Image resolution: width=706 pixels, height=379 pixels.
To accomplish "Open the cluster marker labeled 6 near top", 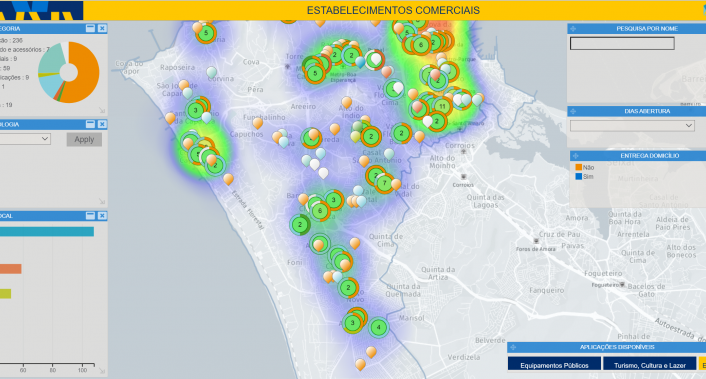I will point(421,45).
